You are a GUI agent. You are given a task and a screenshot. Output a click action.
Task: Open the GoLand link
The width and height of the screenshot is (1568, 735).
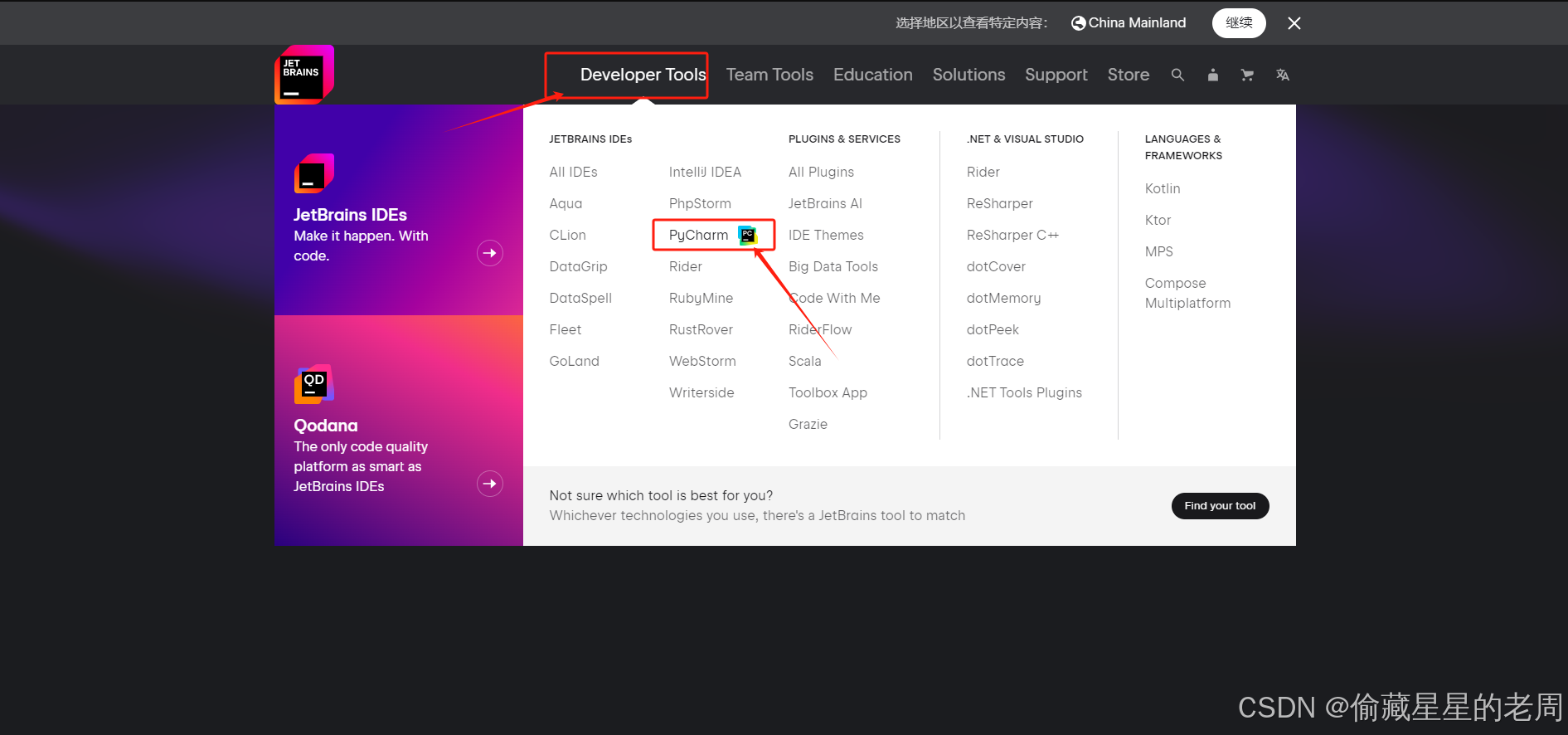click(x=574, y=361)
